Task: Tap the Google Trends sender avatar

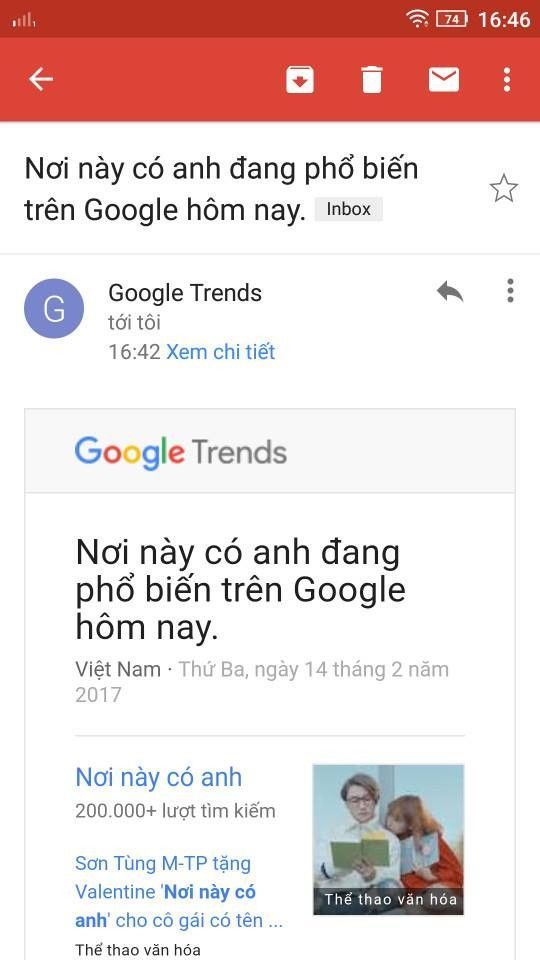Action: tap(54, 309)
